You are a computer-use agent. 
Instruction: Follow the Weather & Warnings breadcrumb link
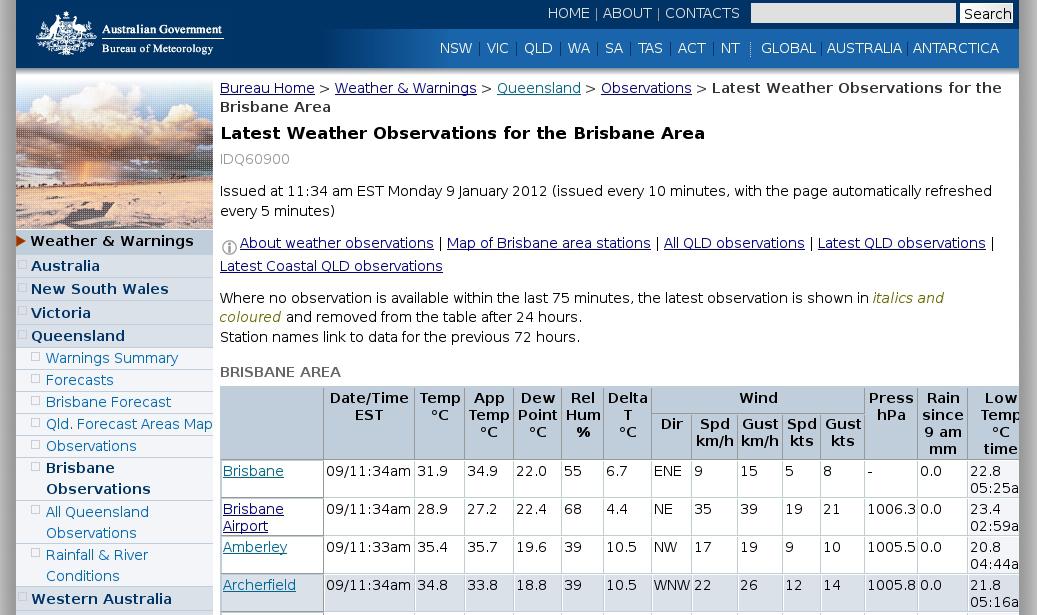tap(405, 88)
